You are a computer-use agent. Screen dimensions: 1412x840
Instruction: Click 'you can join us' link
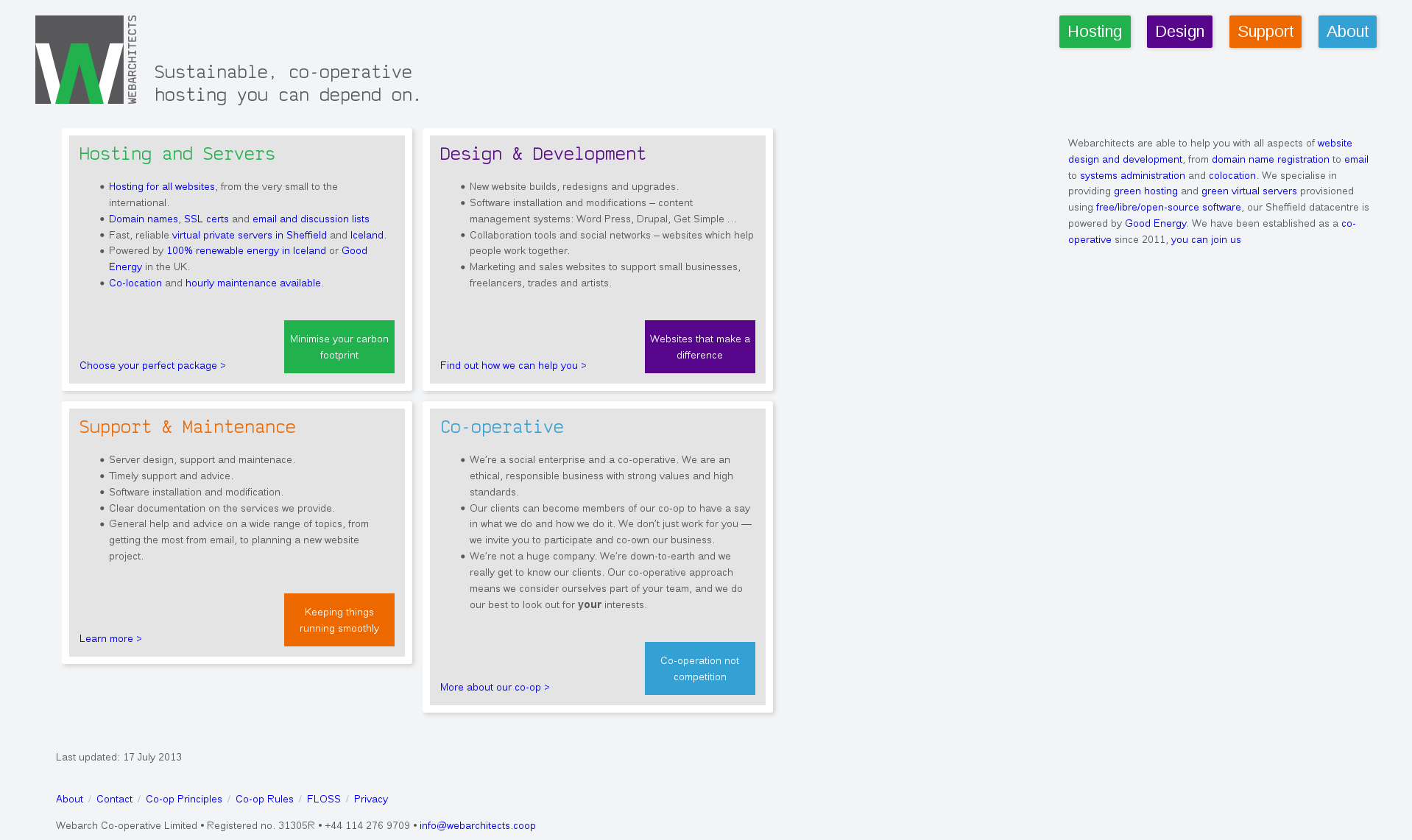[x=1205, y=240]
